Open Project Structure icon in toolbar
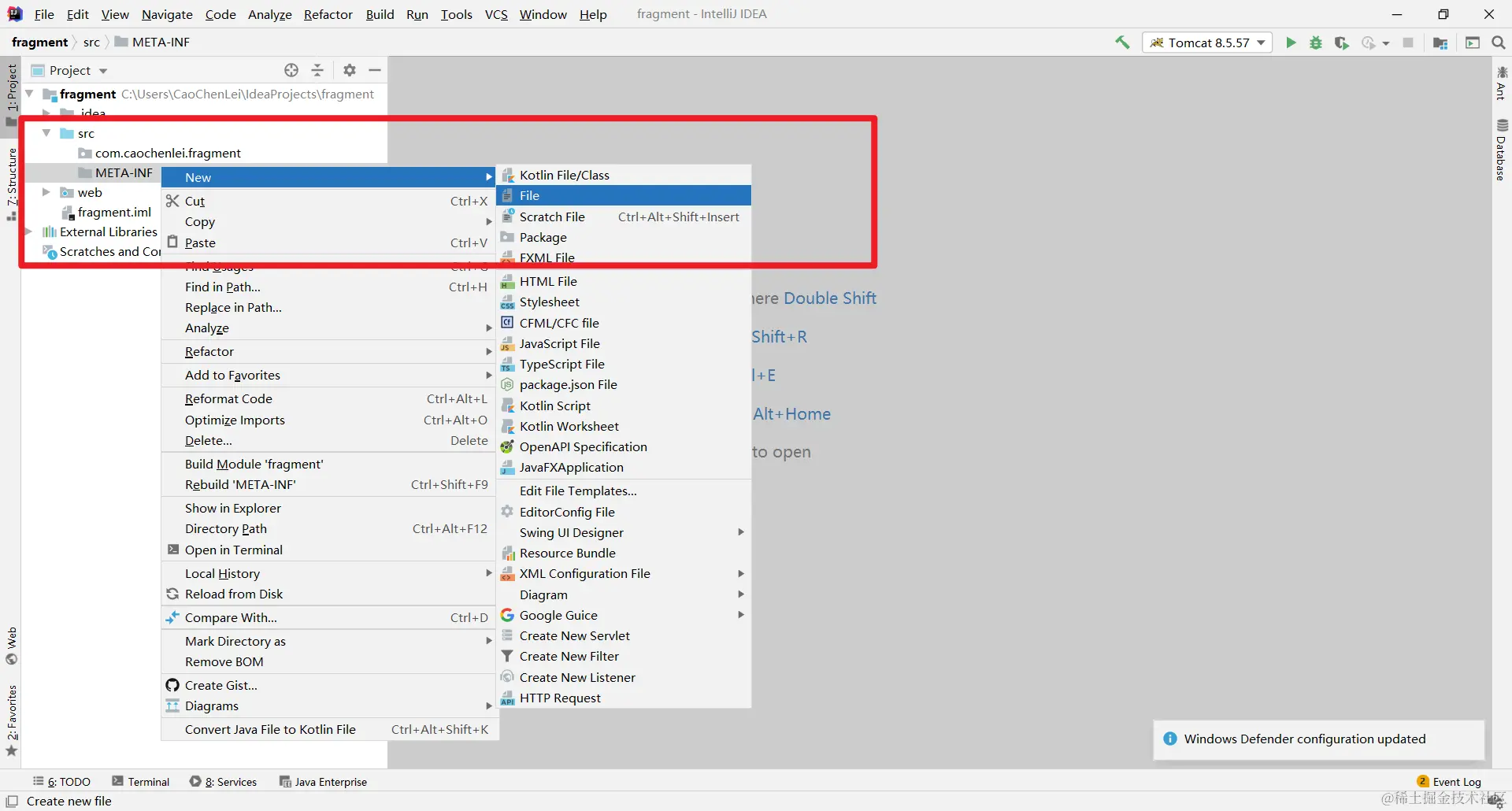The width and height of the screenshot is (1512, 811). click(x=1440, y=43)
